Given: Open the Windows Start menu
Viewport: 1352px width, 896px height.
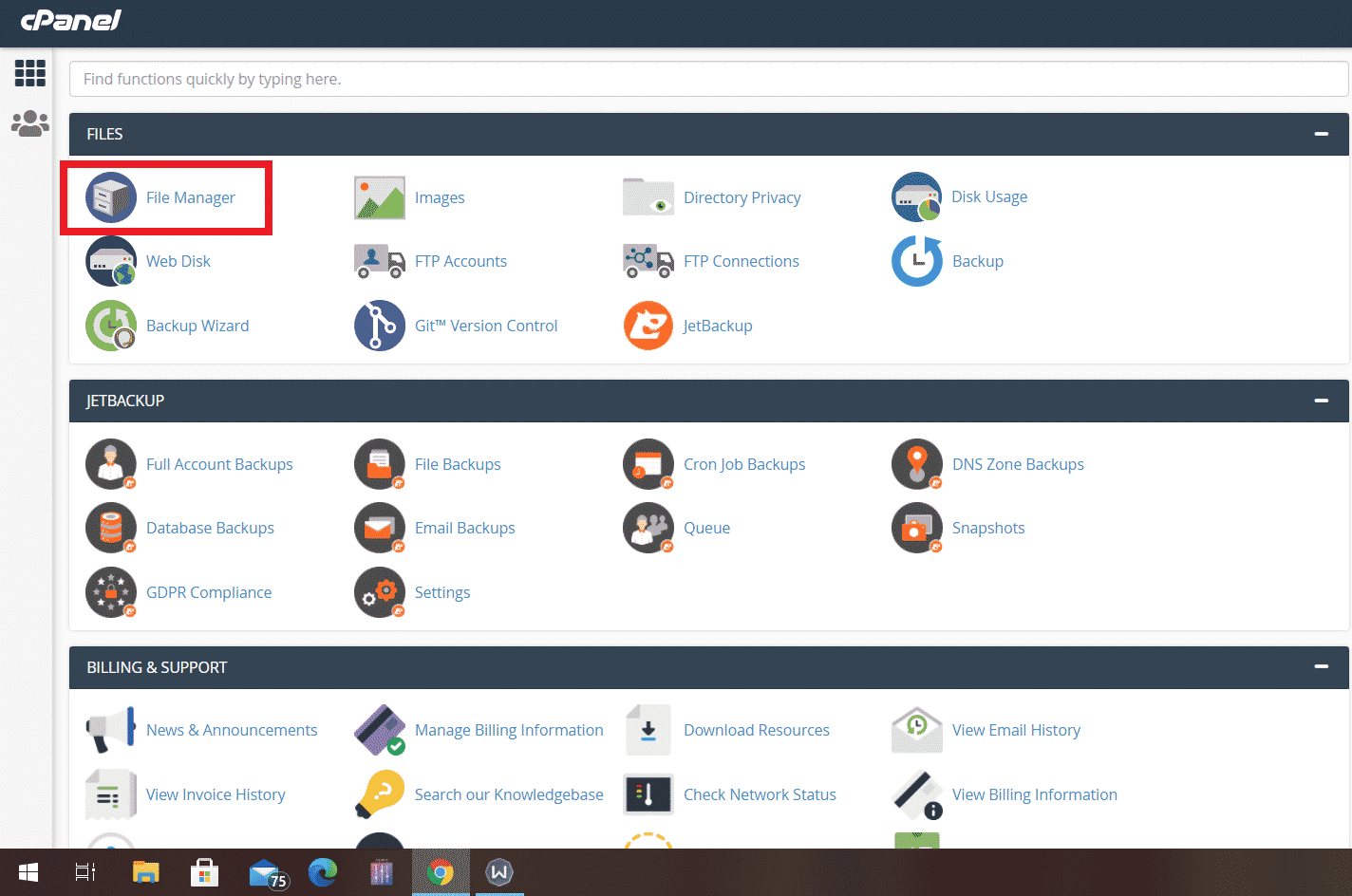Looking at the screenshot, I should (28, 872).
